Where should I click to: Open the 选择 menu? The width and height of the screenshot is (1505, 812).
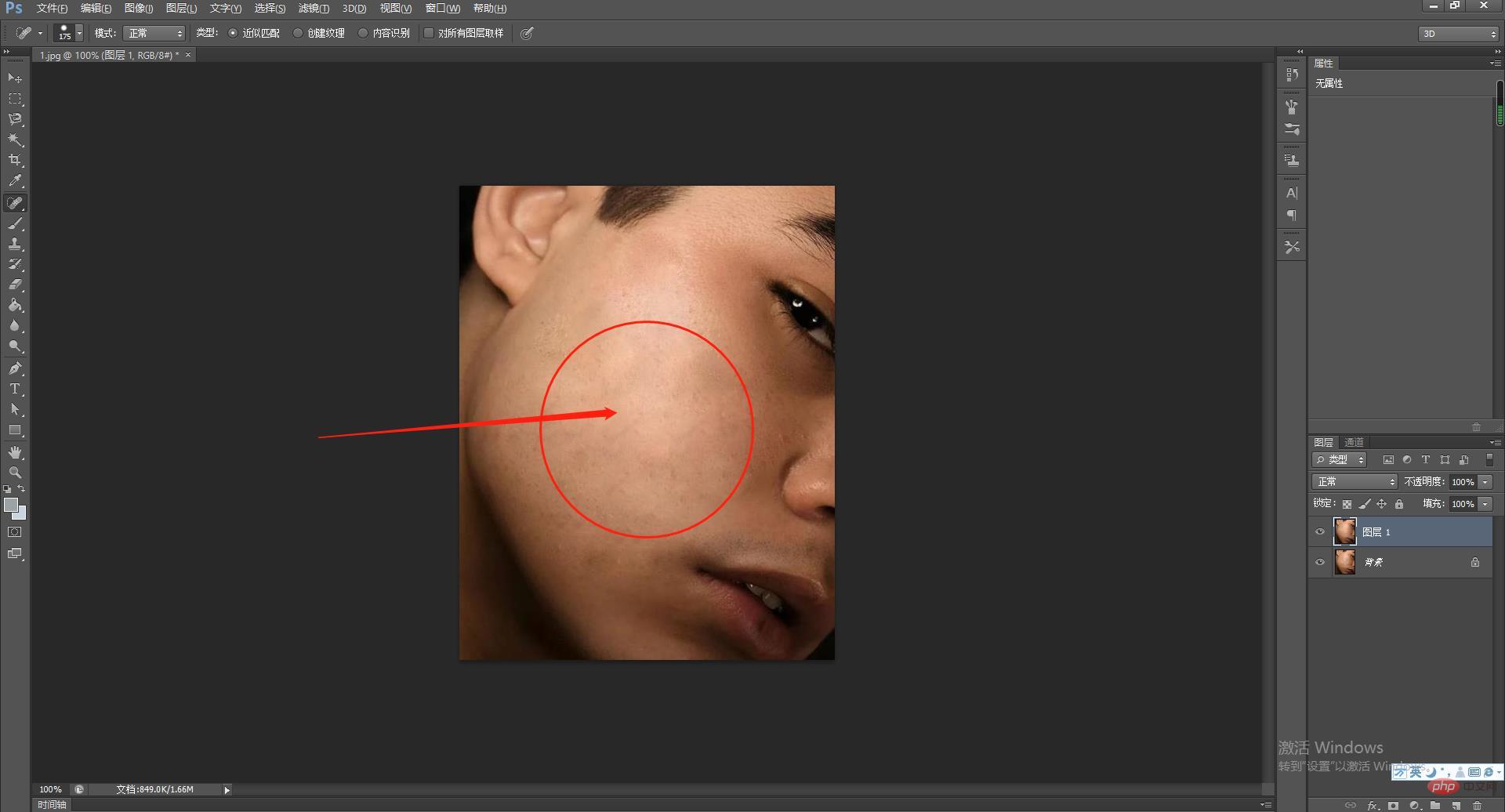(270, 8)
